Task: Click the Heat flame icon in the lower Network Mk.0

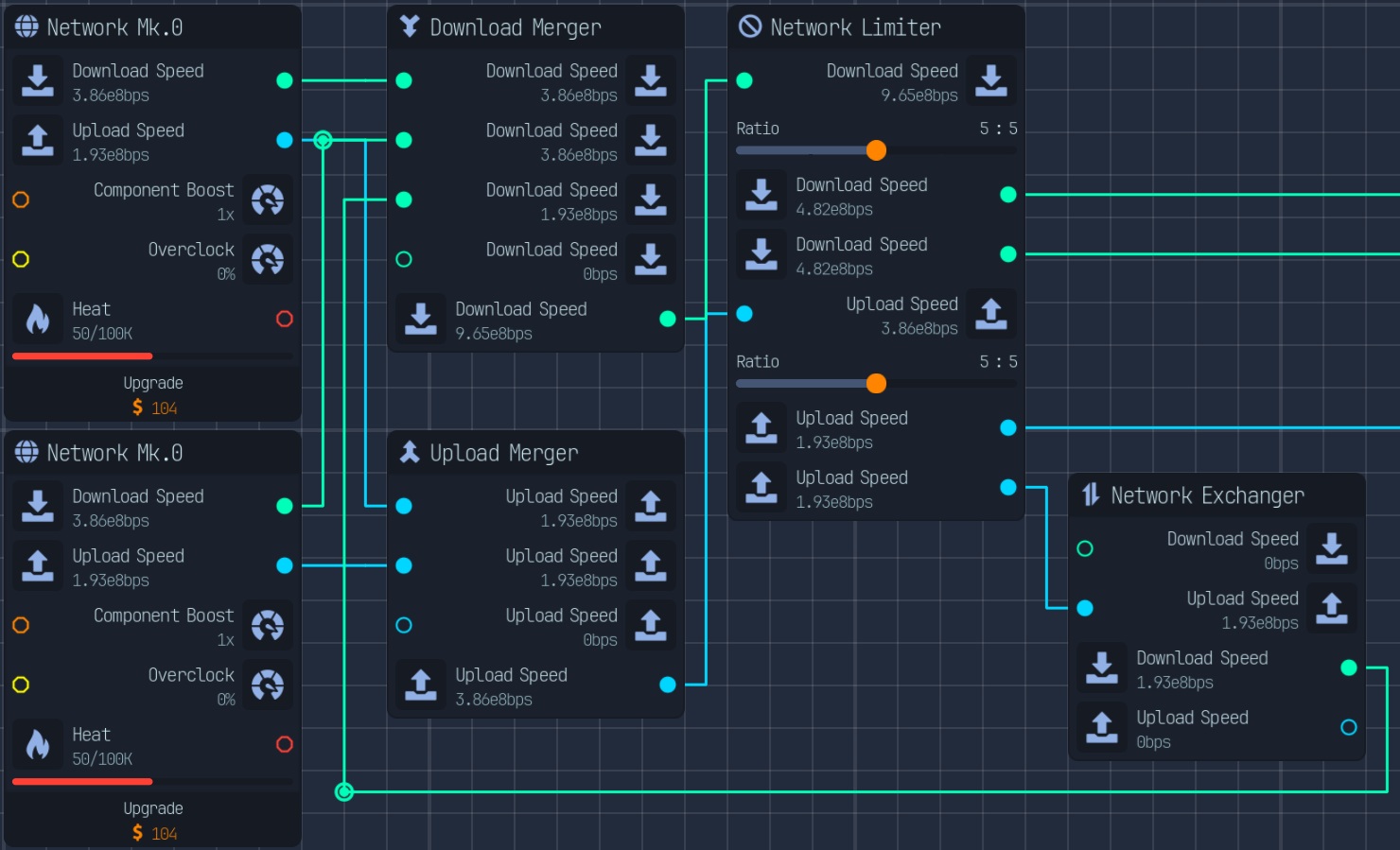Action: 38,744
